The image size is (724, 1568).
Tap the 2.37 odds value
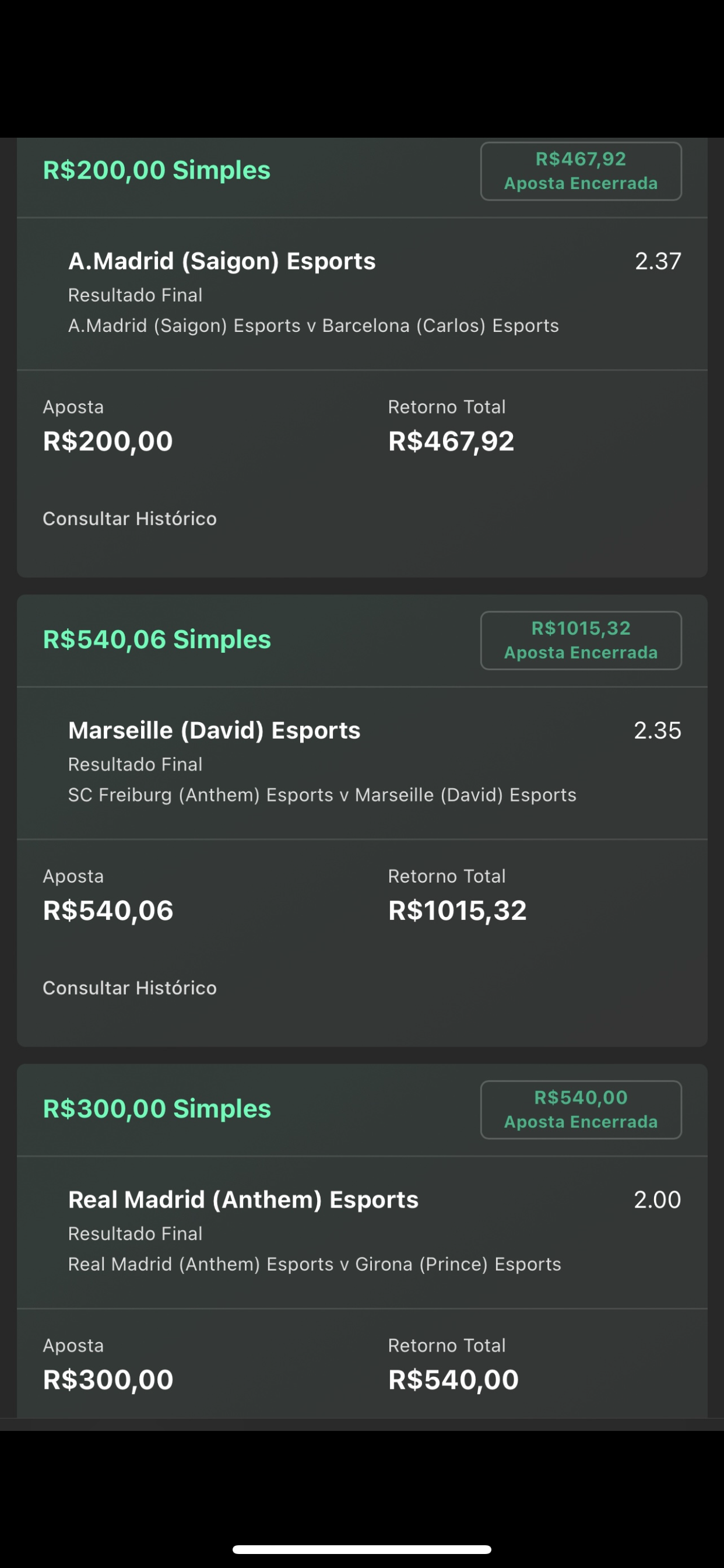(x=658, y=261)
